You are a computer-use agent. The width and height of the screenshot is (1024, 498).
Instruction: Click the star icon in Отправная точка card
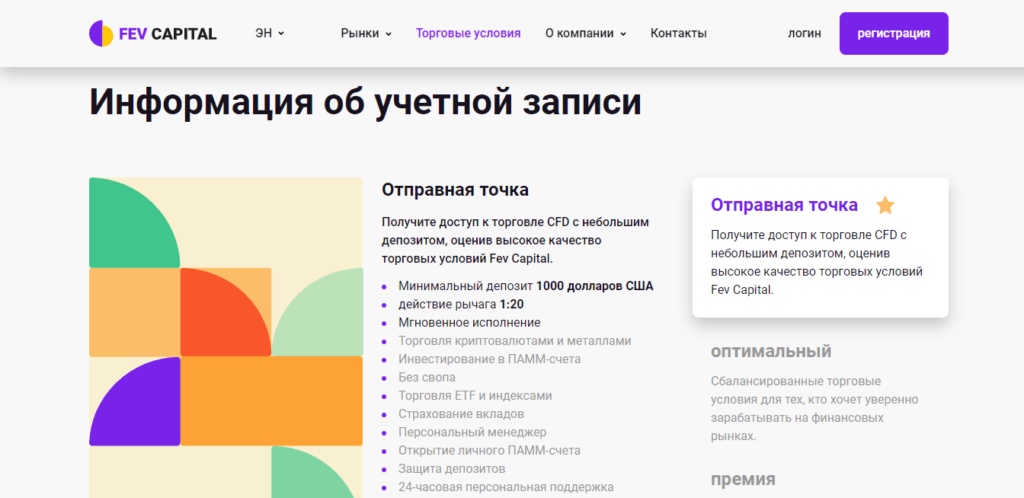click(885, 205)
